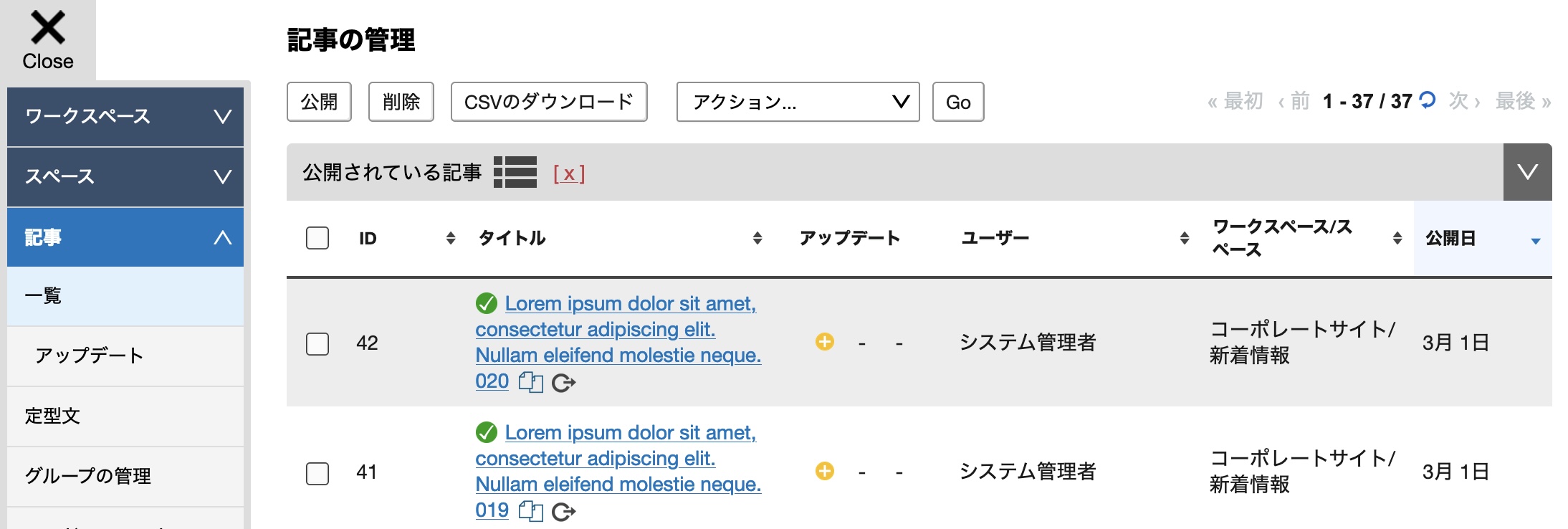Expand the ワークスペース sidebar section
1568x529 pixels.
click(x=125, y=117)
